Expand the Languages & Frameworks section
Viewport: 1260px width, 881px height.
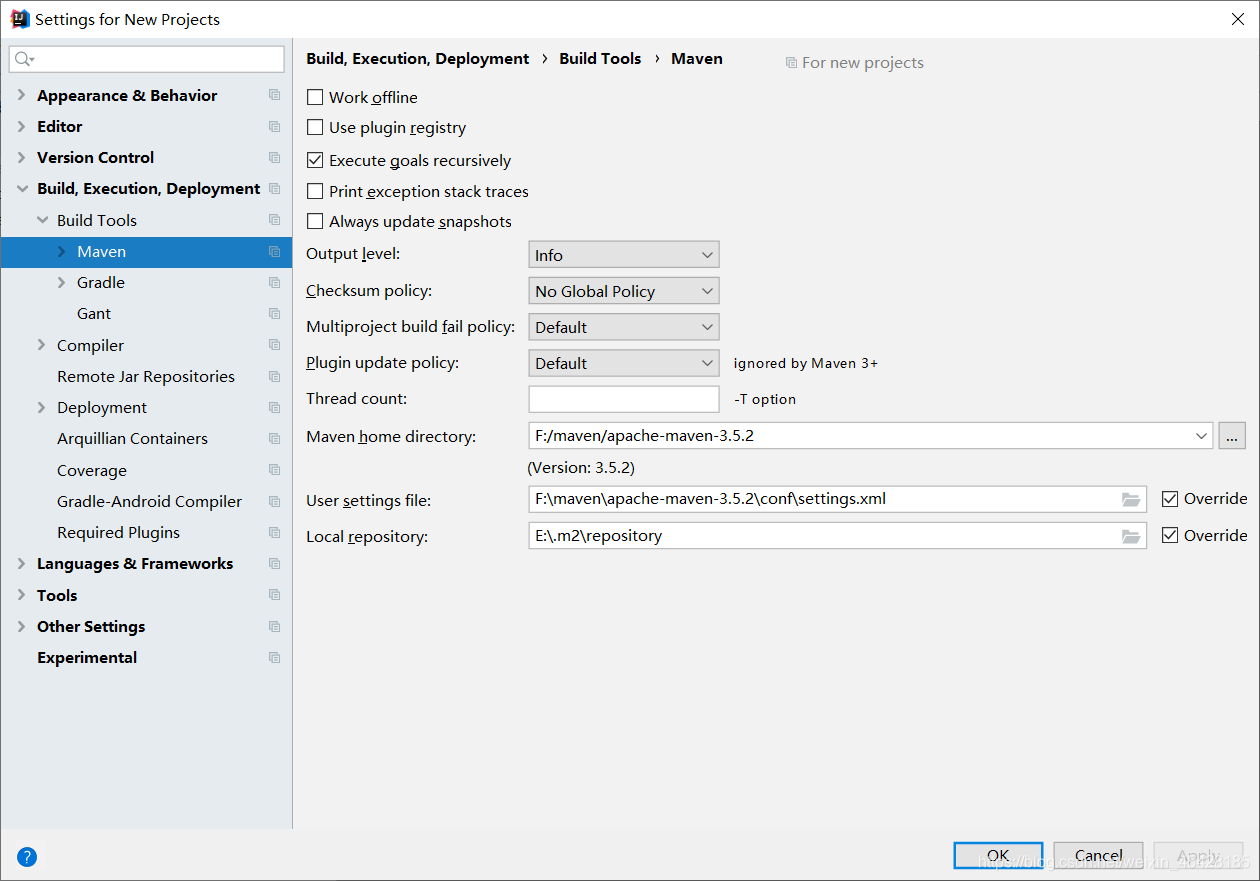tap(22, 564)
